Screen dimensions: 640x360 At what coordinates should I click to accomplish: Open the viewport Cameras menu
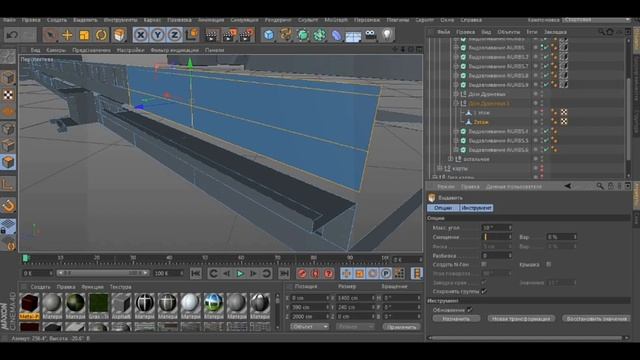click(56, 50)
